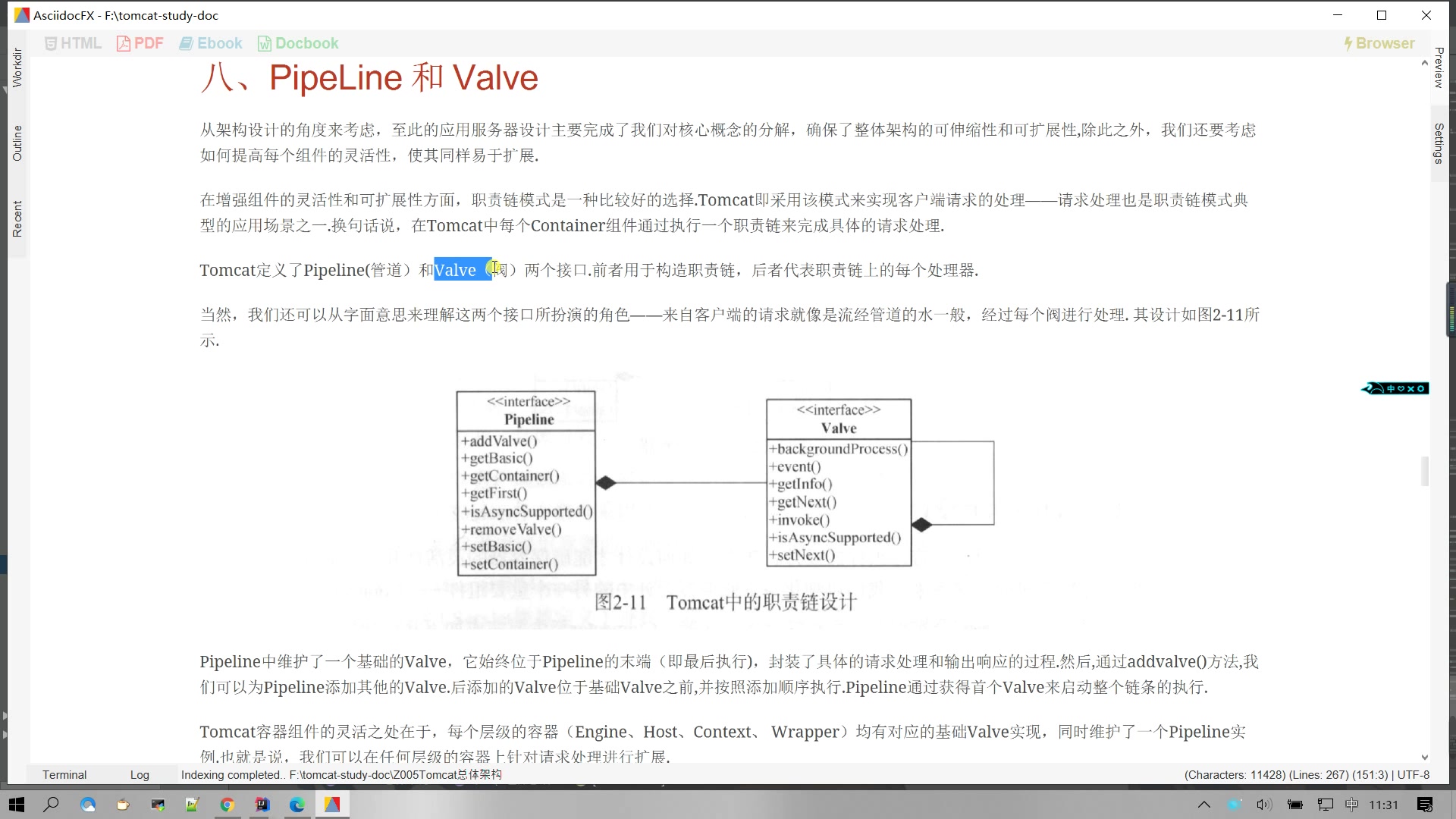The width and height of the screenshot is (1456, 819).
Task: Click the Valve interface diagram box
Action: [x=839, y=482]
